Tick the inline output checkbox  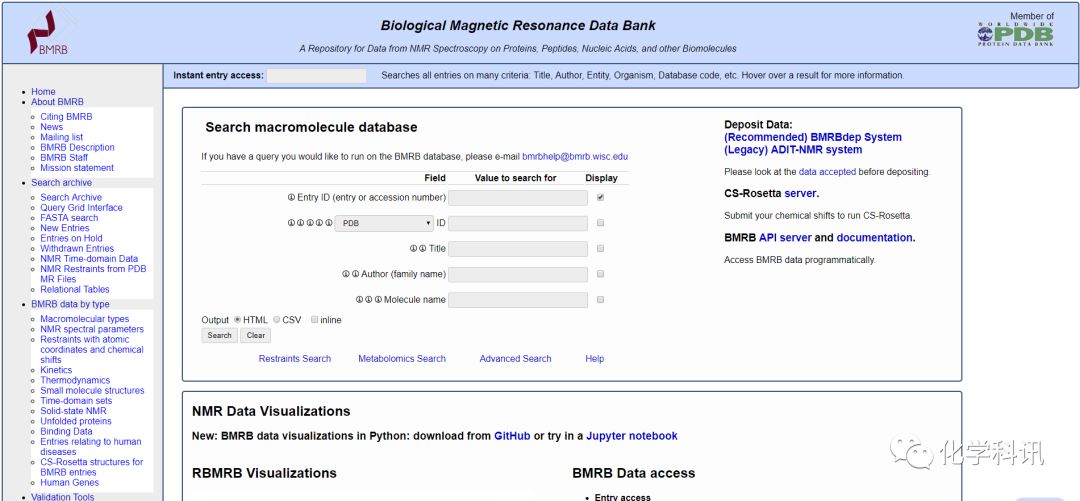click(x=315, y=320)
